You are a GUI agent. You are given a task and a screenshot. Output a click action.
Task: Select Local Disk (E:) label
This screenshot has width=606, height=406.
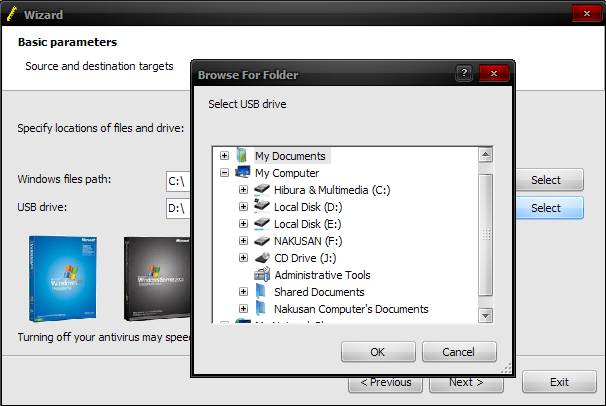(x=308, y=224)
